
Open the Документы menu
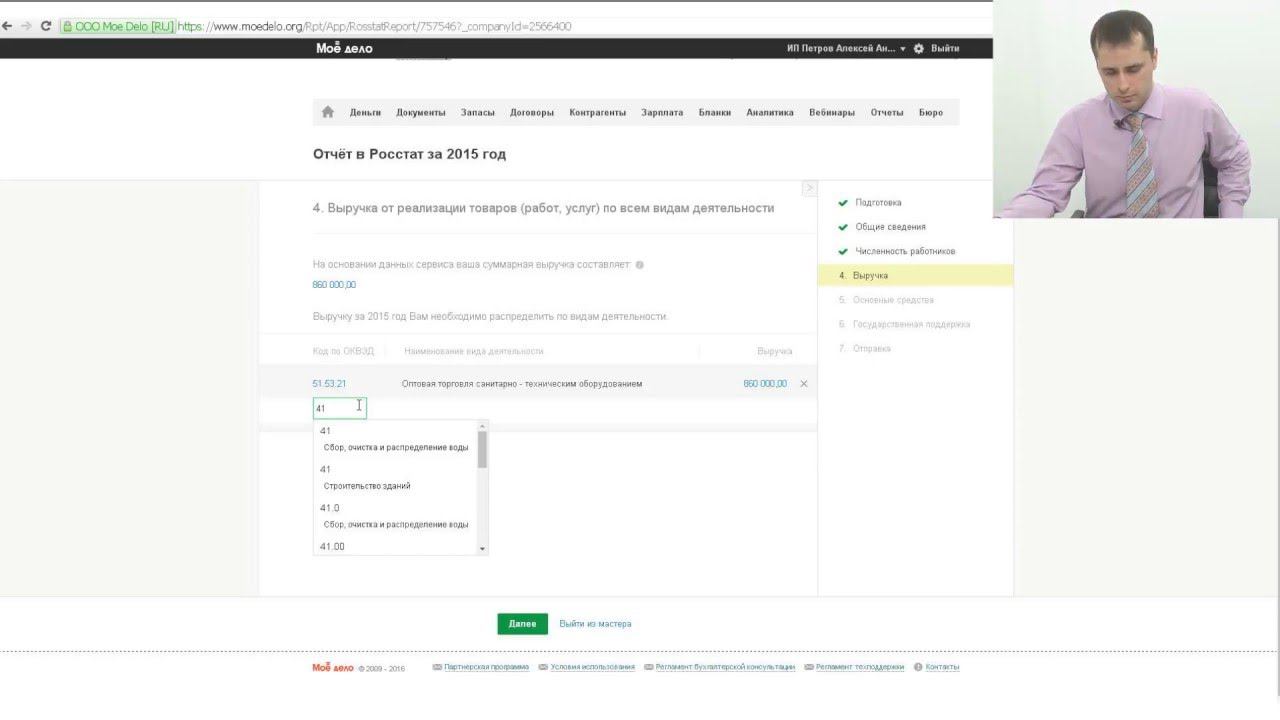click(421, 113)
